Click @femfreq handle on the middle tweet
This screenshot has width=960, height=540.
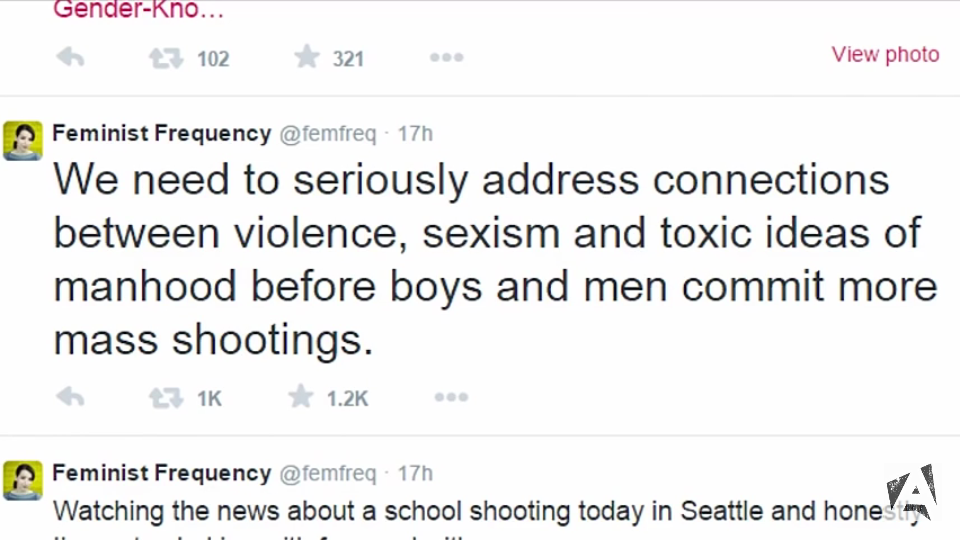[x=327, y=134]
